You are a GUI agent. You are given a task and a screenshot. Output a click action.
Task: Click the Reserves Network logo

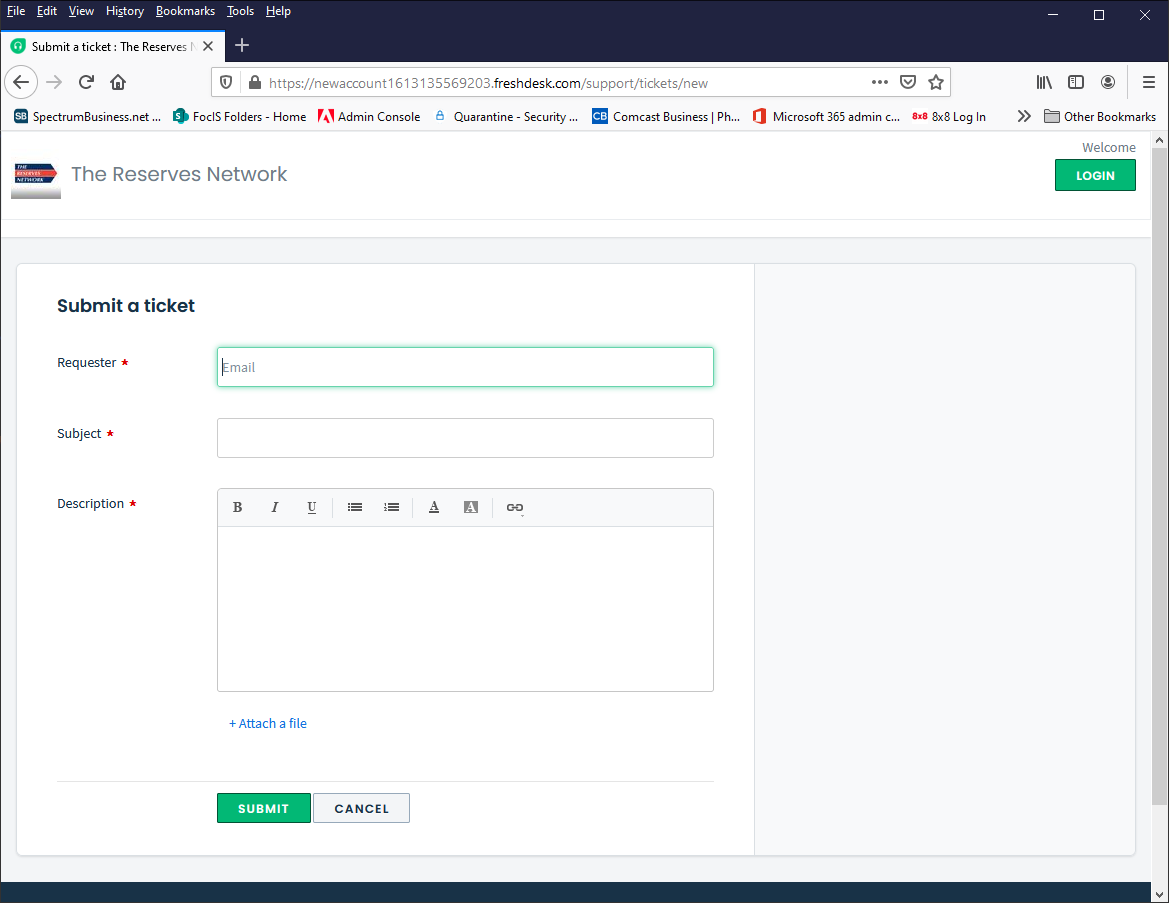tap(36, 178)
